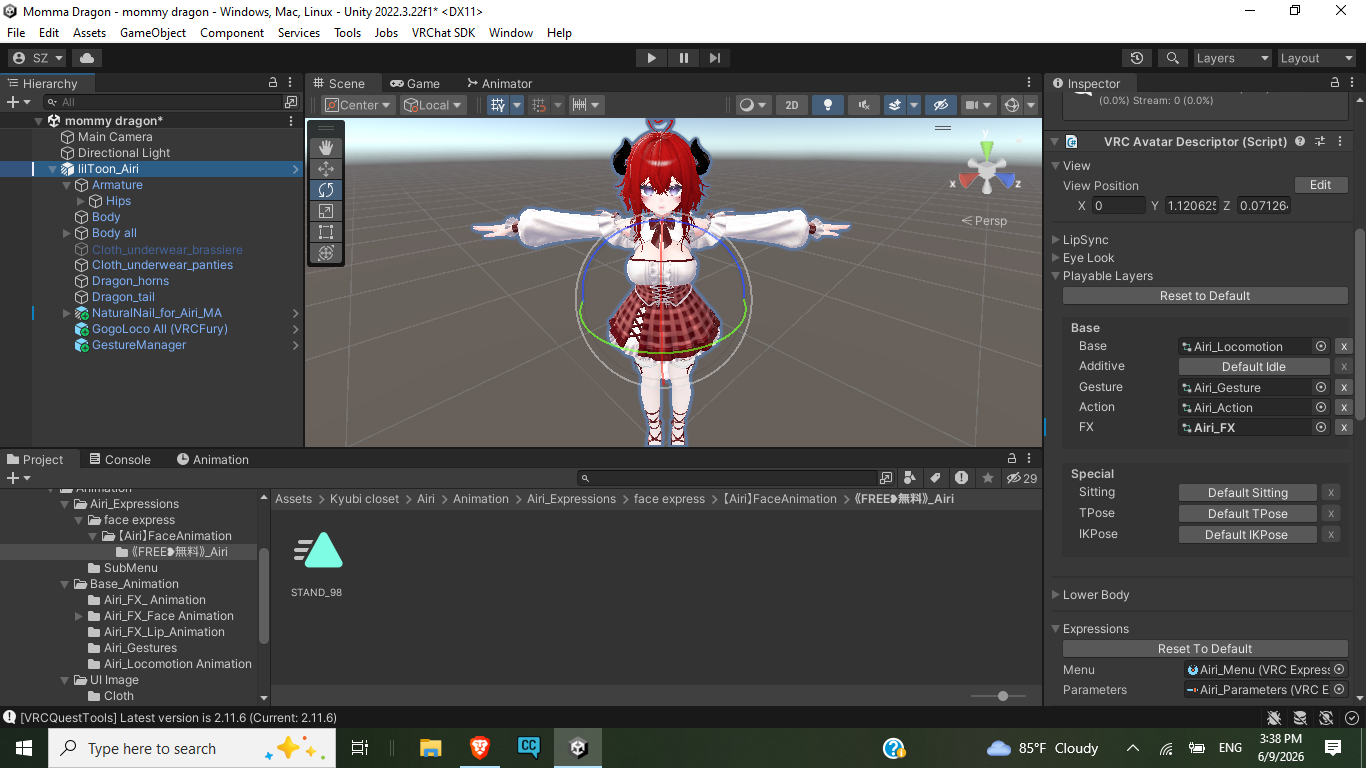The height and width of the screenshot is (768, 1366).
Task: Toggle scene effects skybox icon
Action: 895,105
